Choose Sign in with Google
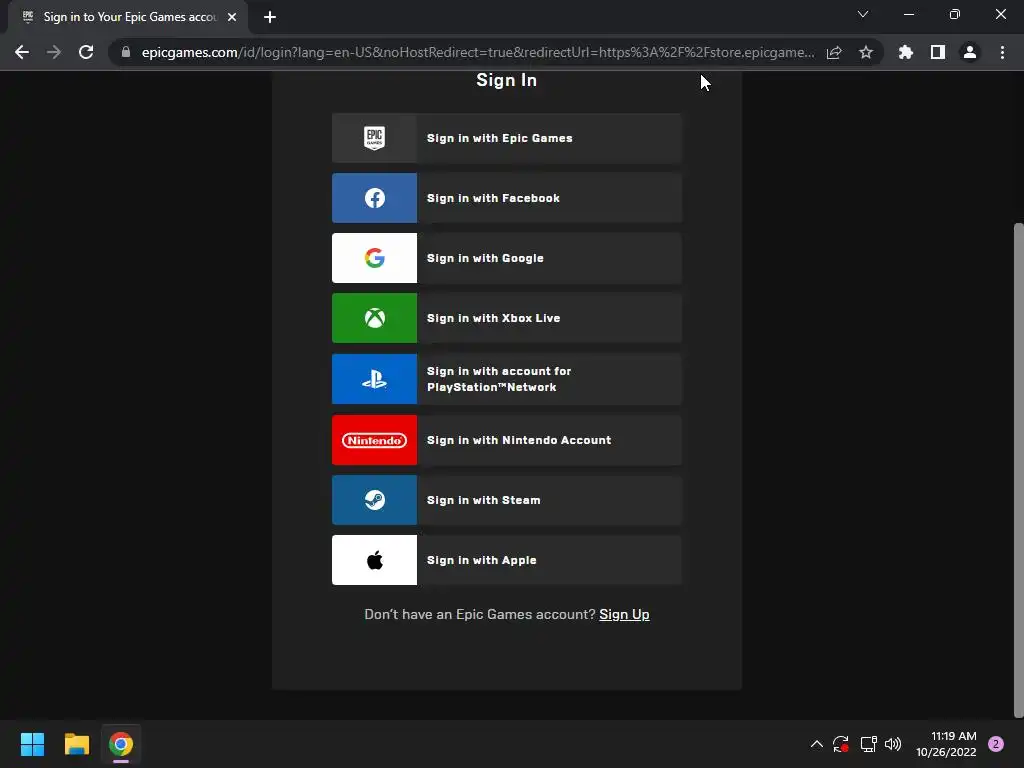The width and height of the screenshot is (1024, 768). [507, 258]
